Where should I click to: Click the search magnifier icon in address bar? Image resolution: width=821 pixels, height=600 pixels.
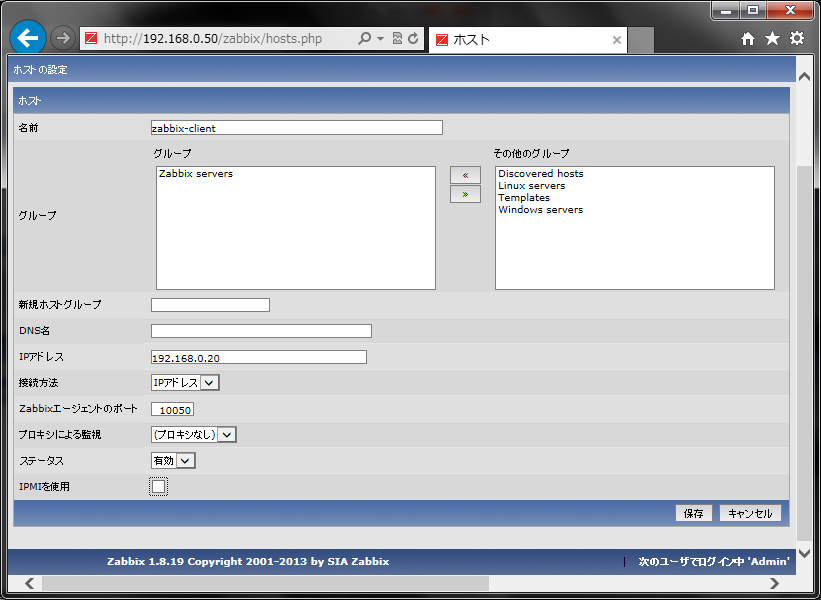364,38
